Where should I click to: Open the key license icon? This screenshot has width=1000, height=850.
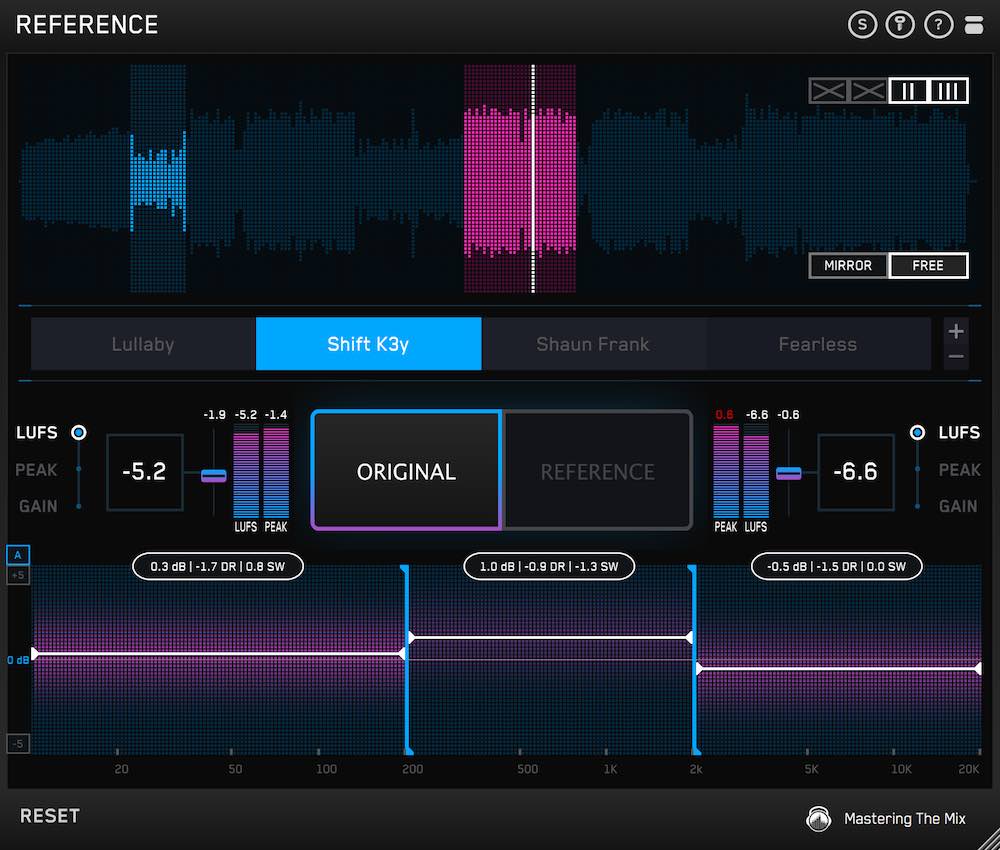(900, 25)
